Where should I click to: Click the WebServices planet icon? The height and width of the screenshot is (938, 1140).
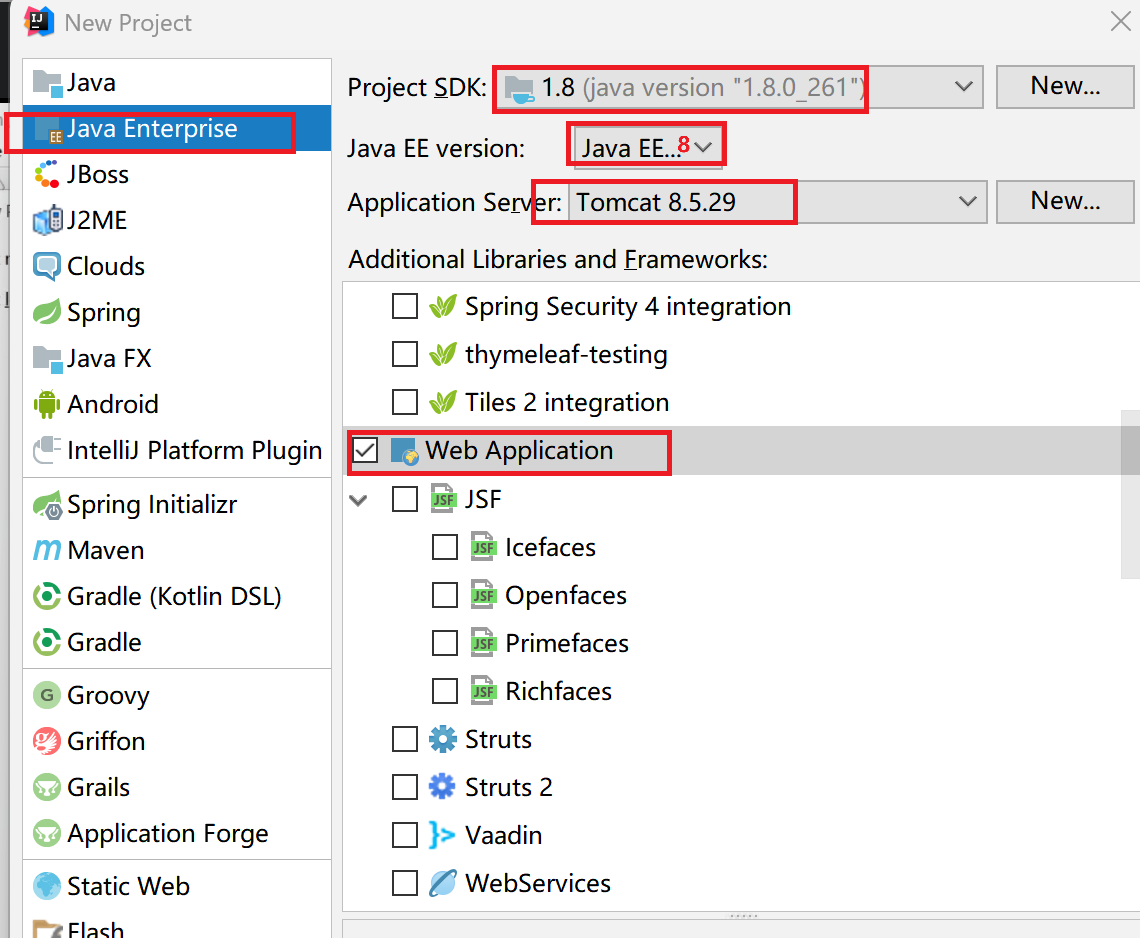[x=442, y=883]
